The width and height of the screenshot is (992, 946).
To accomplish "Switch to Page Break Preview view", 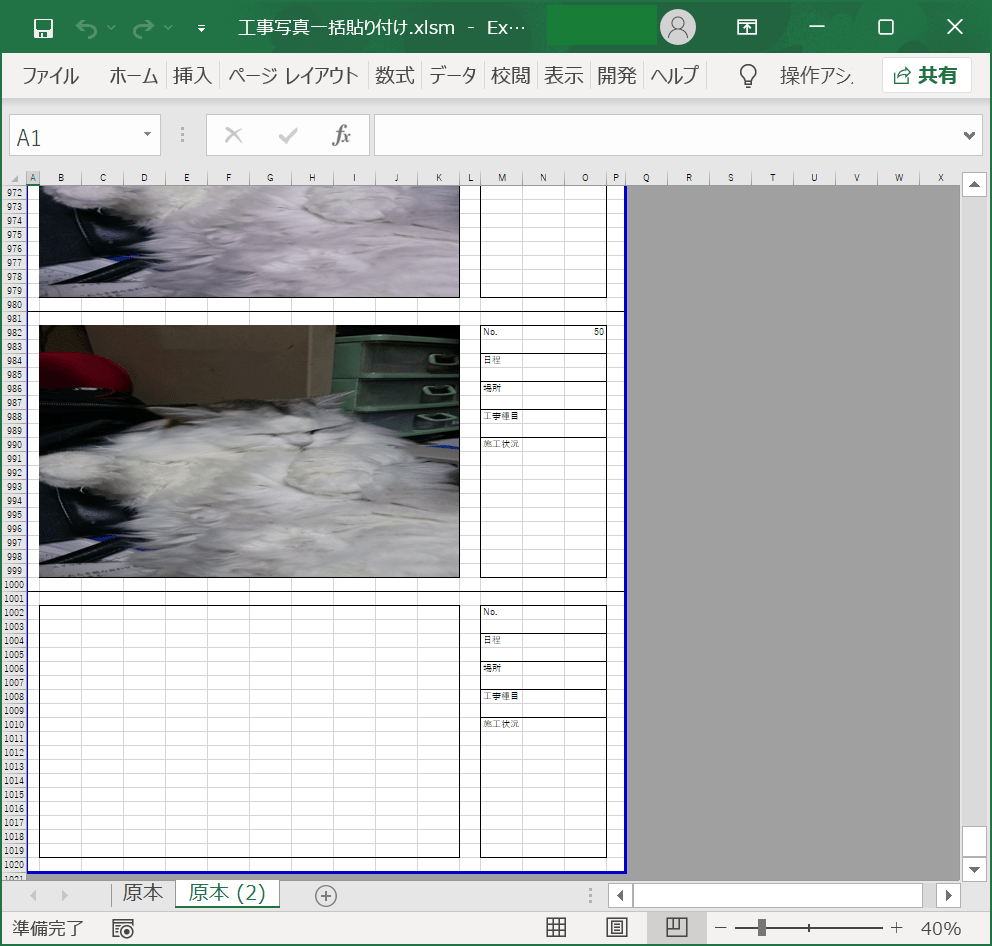I will coord(677,928).
